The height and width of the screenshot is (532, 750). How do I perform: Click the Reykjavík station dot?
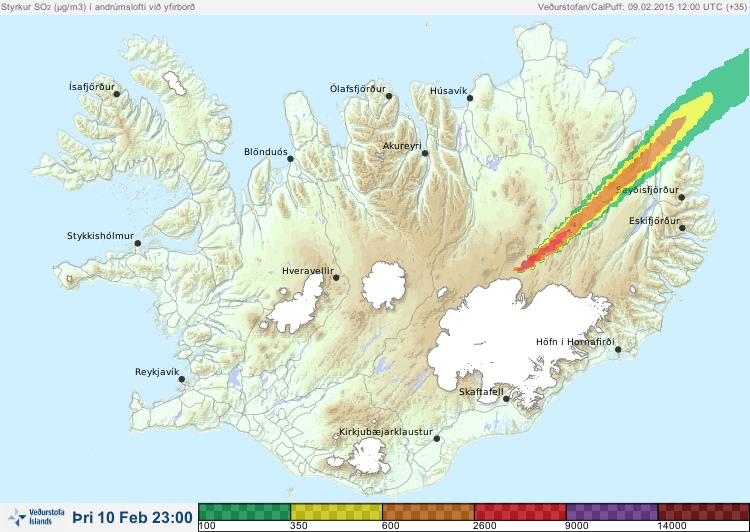point(182,379)
